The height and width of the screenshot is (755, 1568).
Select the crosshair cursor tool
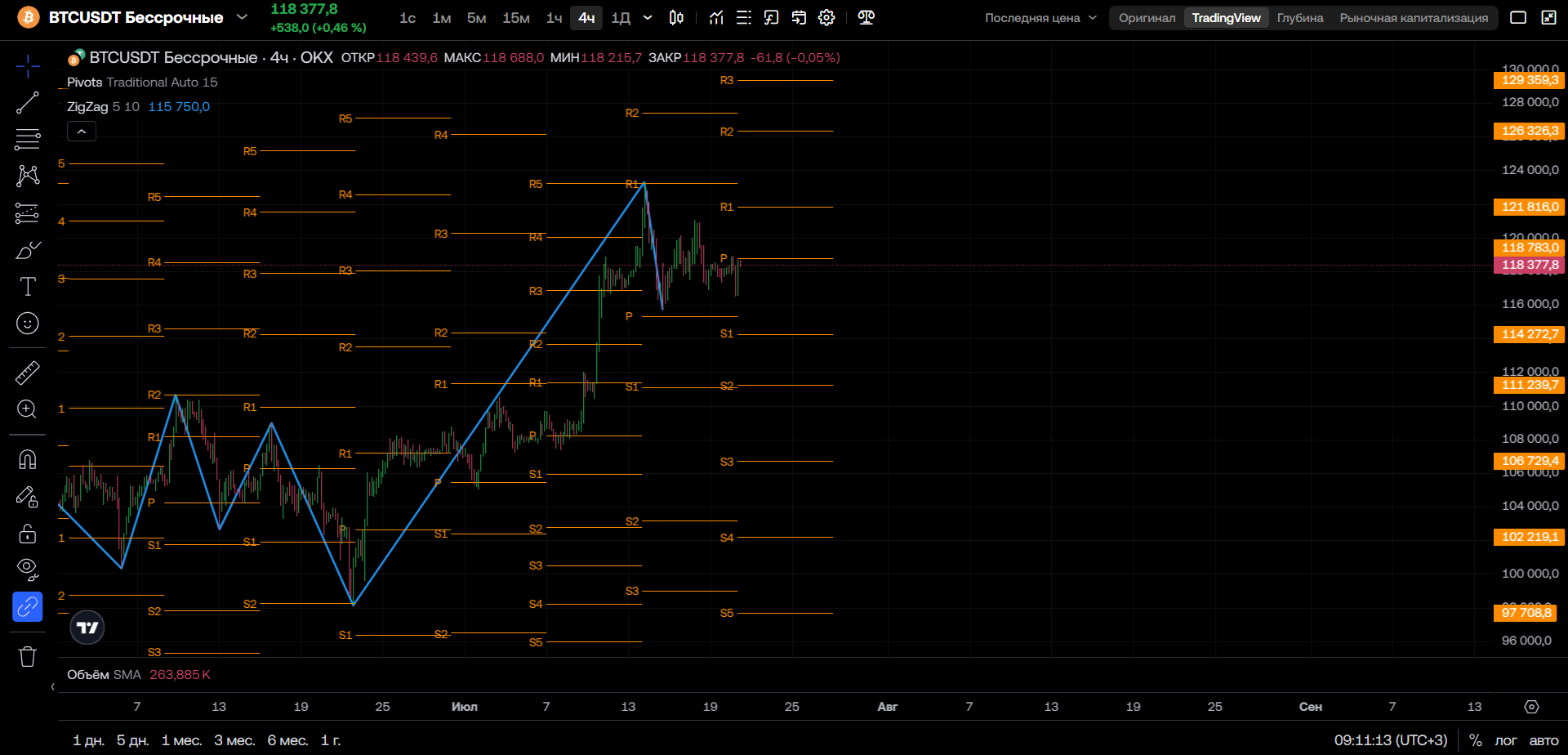(28, 66)
